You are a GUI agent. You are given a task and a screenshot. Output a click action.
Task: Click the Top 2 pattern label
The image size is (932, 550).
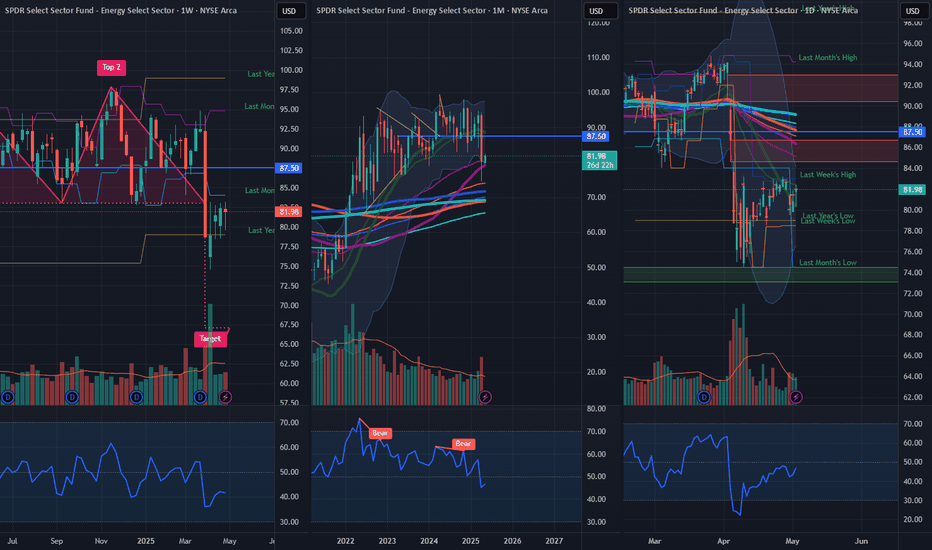(111, 67)
